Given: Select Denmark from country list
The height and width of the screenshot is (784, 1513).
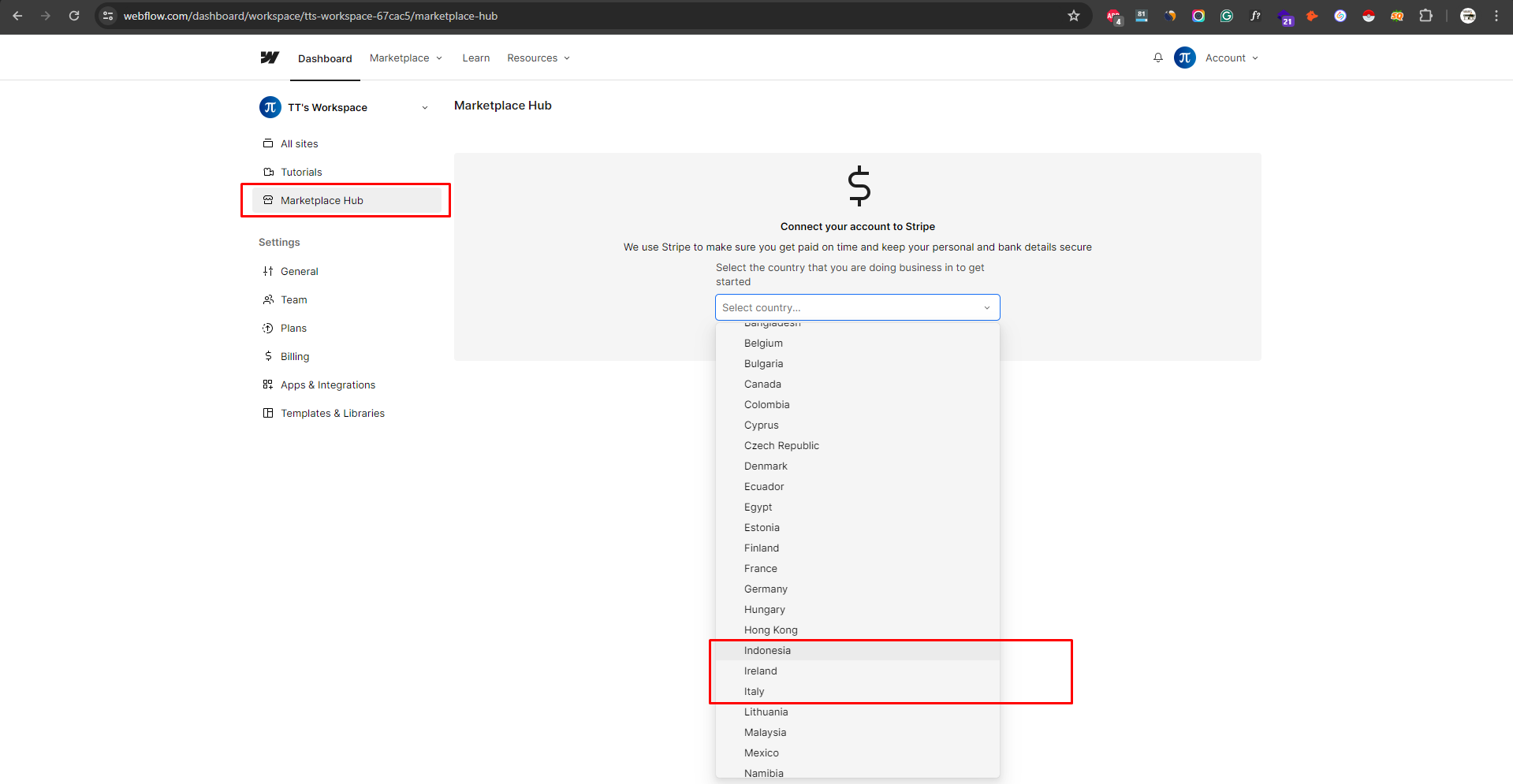Looking at the screenshot, I should pyautogui.click(x=858, y=466).
